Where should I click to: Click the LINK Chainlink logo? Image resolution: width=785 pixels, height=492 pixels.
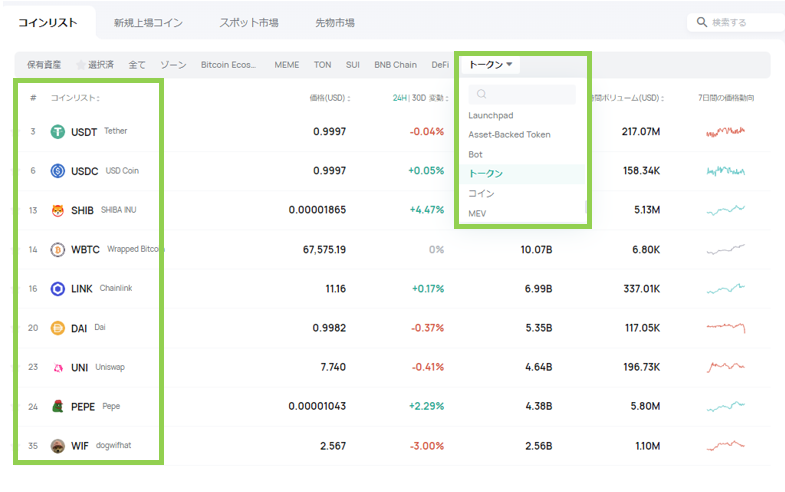[x=58, y=289]
